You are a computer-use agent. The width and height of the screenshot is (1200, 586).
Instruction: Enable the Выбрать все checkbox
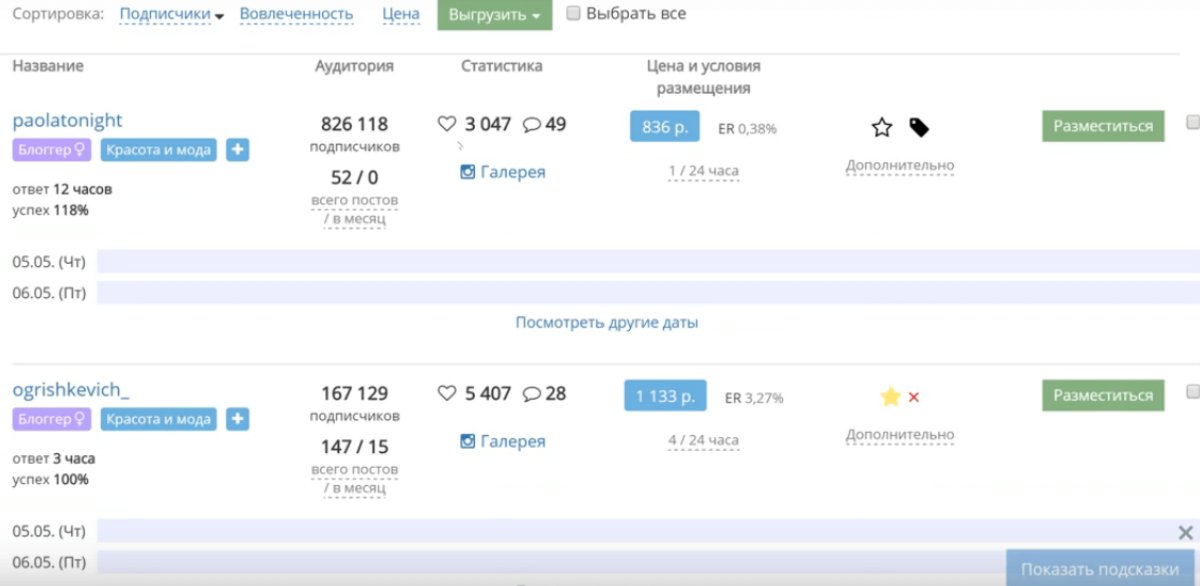click(573, 13)
